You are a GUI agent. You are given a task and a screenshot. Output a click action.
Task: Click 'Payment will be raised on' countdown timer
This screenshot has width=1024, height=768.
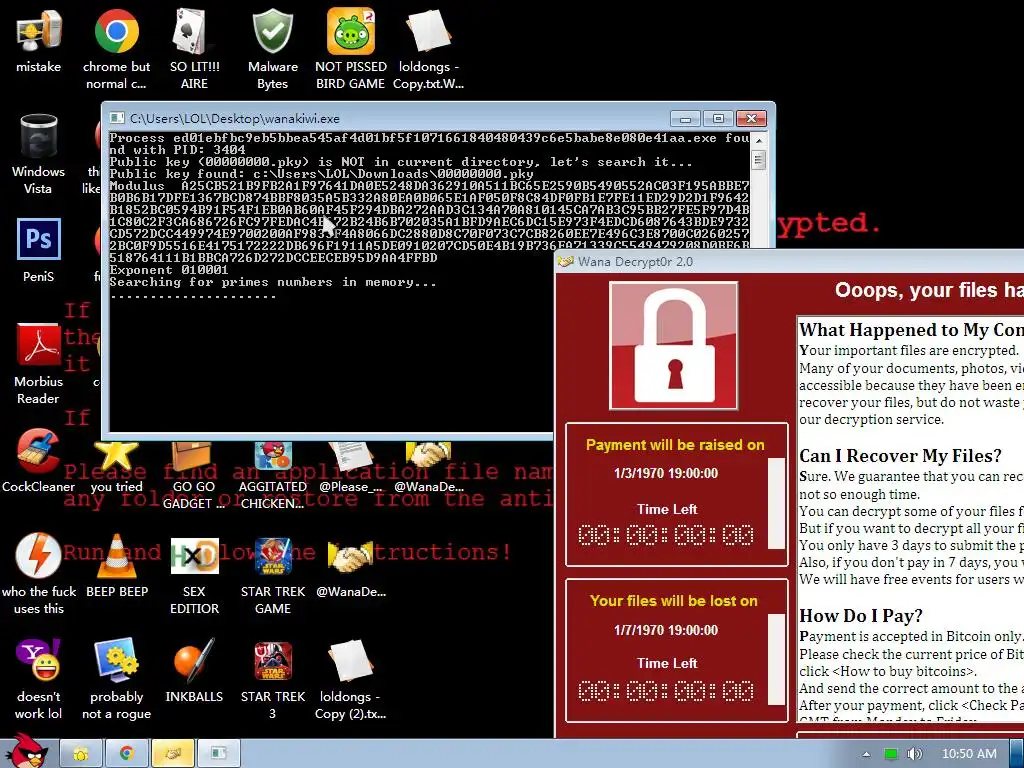pos(666,536)
